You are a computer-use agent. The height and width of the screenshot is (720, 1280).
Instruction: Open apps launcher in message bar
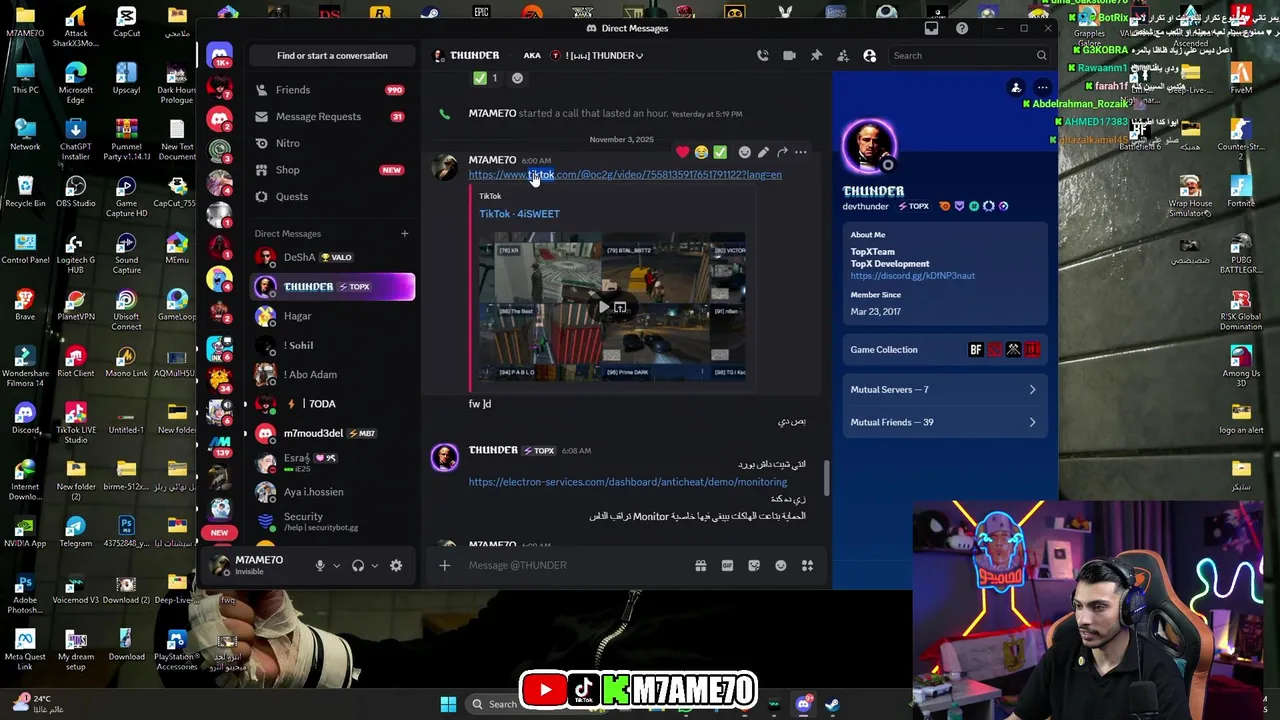(x=807, y=565)
